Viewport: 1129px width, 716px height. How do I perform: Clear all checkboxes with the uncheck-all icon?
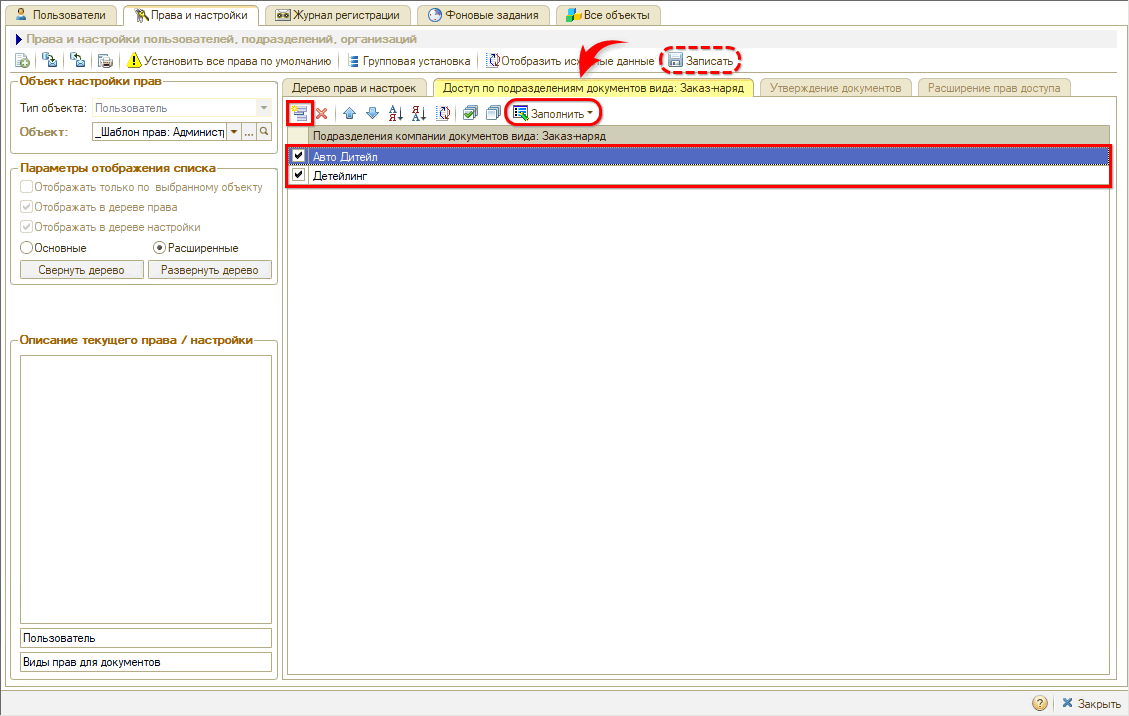tap(492, 114)
